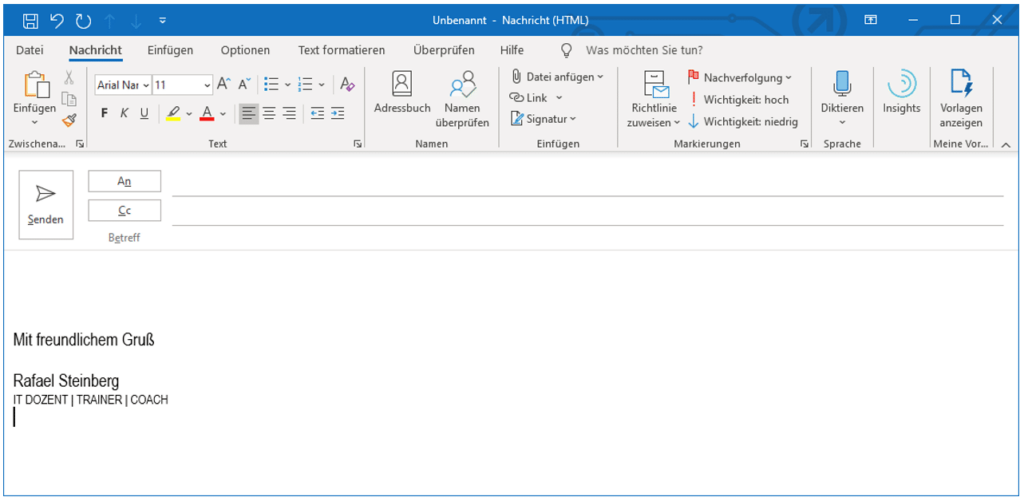The image size is (1024, 501).
Task: Open the Text formatieren tab
Action: [342, 50]
